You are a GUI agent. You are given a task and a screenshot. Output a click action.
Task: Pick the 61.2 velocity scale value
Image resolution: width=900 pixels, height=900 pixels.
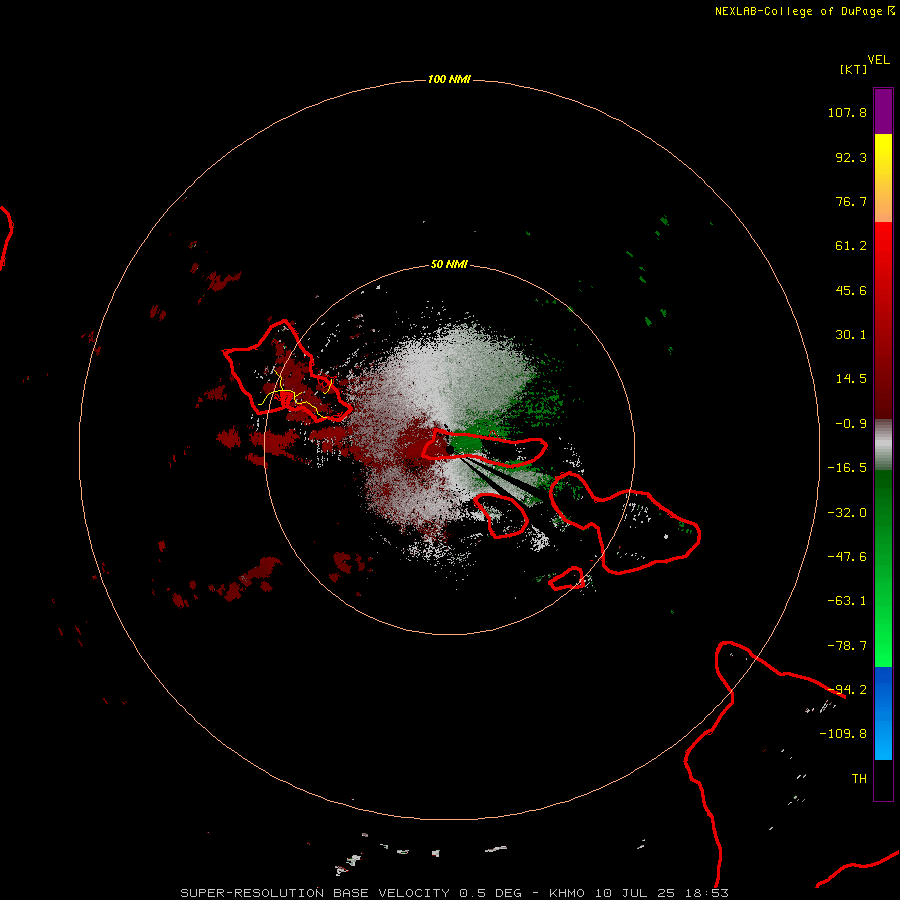point(851,246)
